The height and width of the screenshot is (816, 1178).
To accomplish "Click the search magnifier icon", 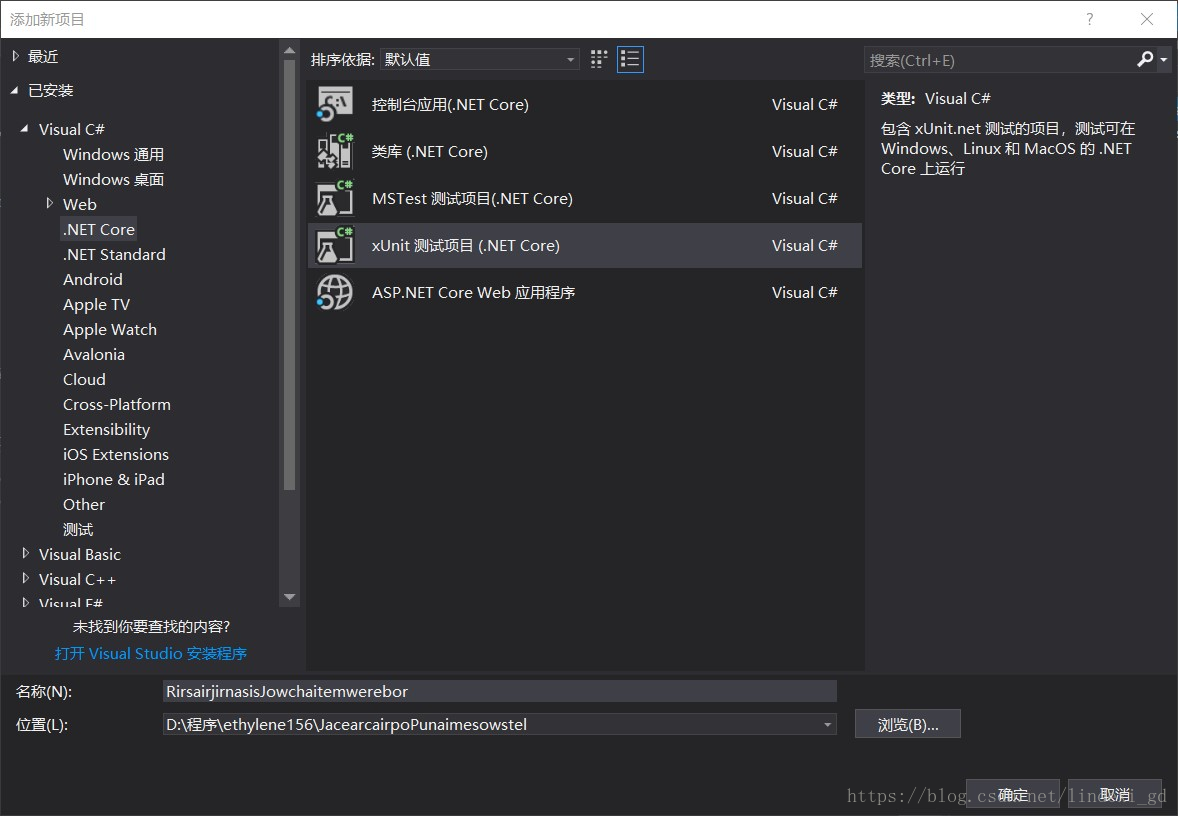I will pos(1145,59).
